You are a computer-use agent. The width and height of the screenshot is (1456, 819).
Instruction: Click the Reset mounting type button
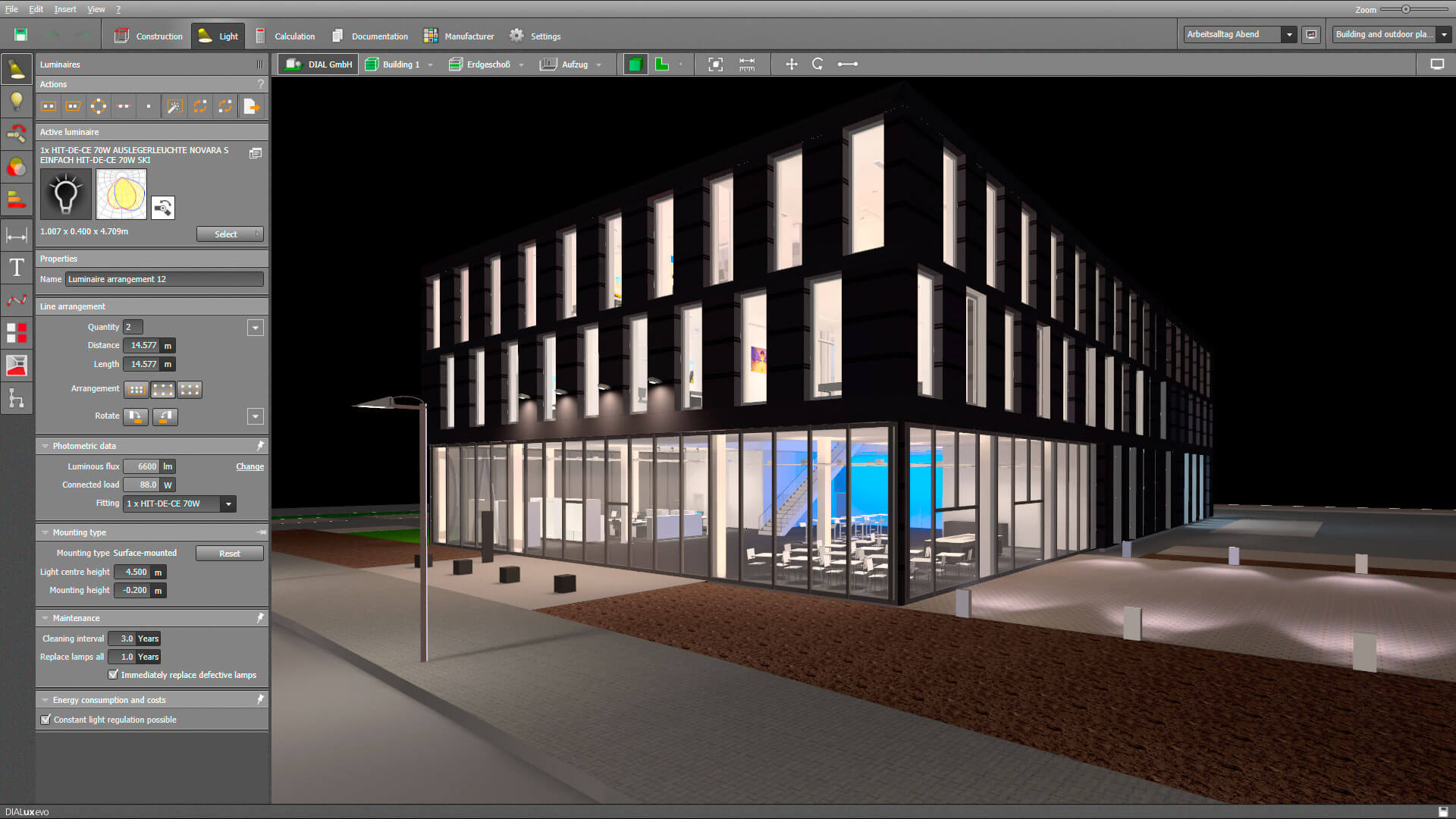tap(229, 554)
